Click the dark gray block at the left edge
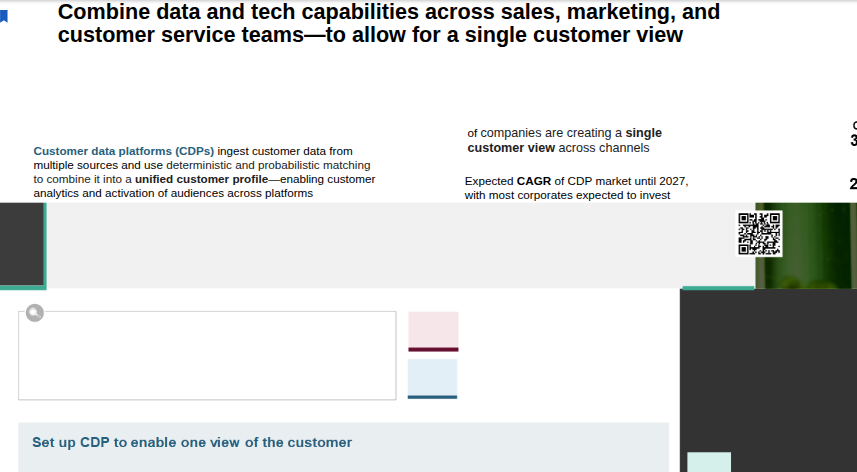857x472 pixels. click(22, 244)
